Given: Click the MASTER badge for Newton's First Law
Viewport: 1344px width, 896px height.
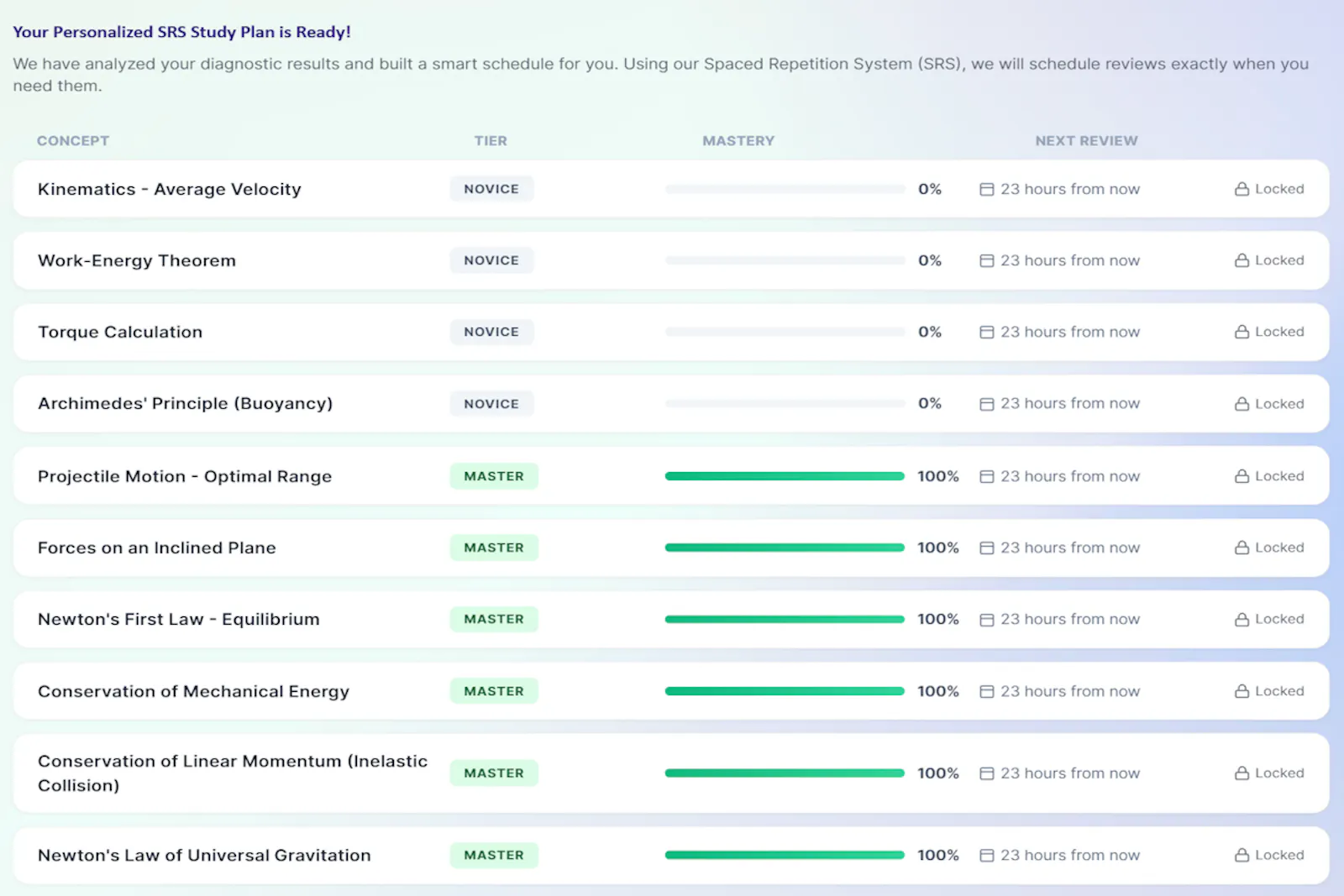Looking at the screenshot, I should tap(494, 619).
